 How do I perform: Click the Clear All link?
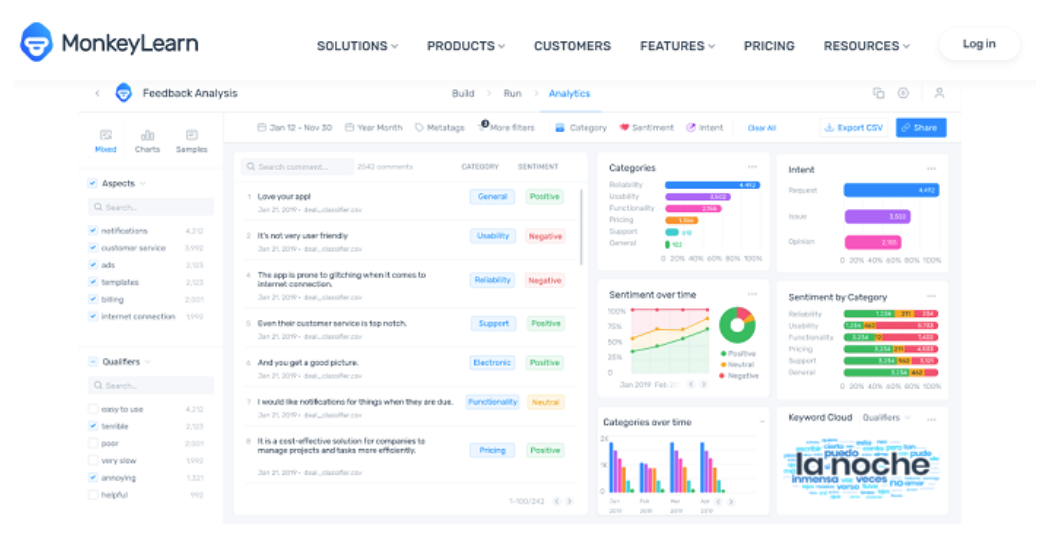[x=761, y=128]
